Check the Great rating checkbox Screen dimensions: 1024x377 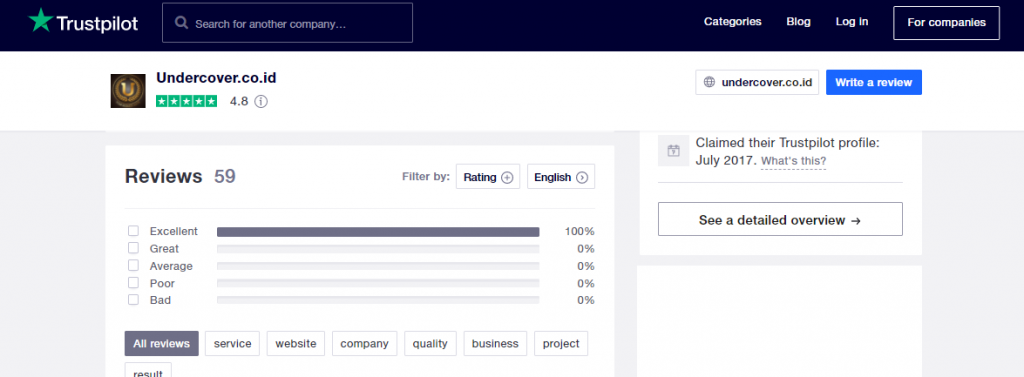coord(133,248)
